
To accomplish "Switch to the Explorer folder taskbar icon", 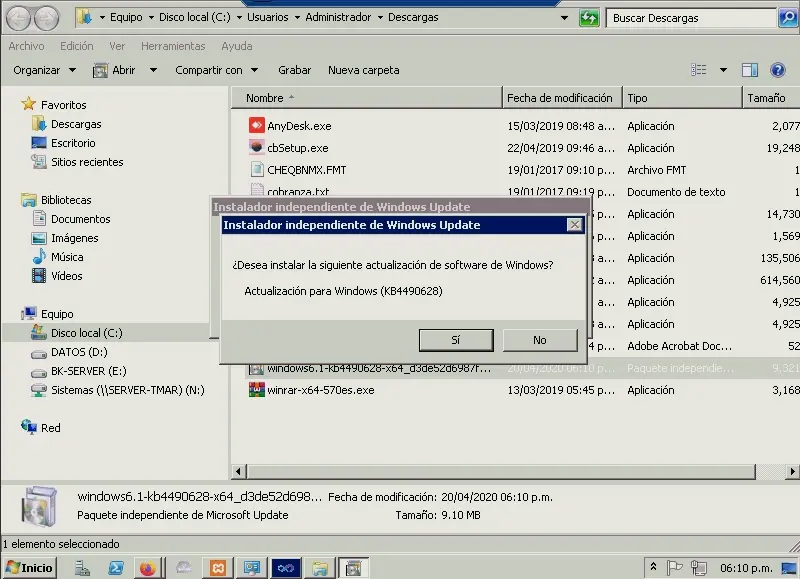I will (x=320, y=568).
